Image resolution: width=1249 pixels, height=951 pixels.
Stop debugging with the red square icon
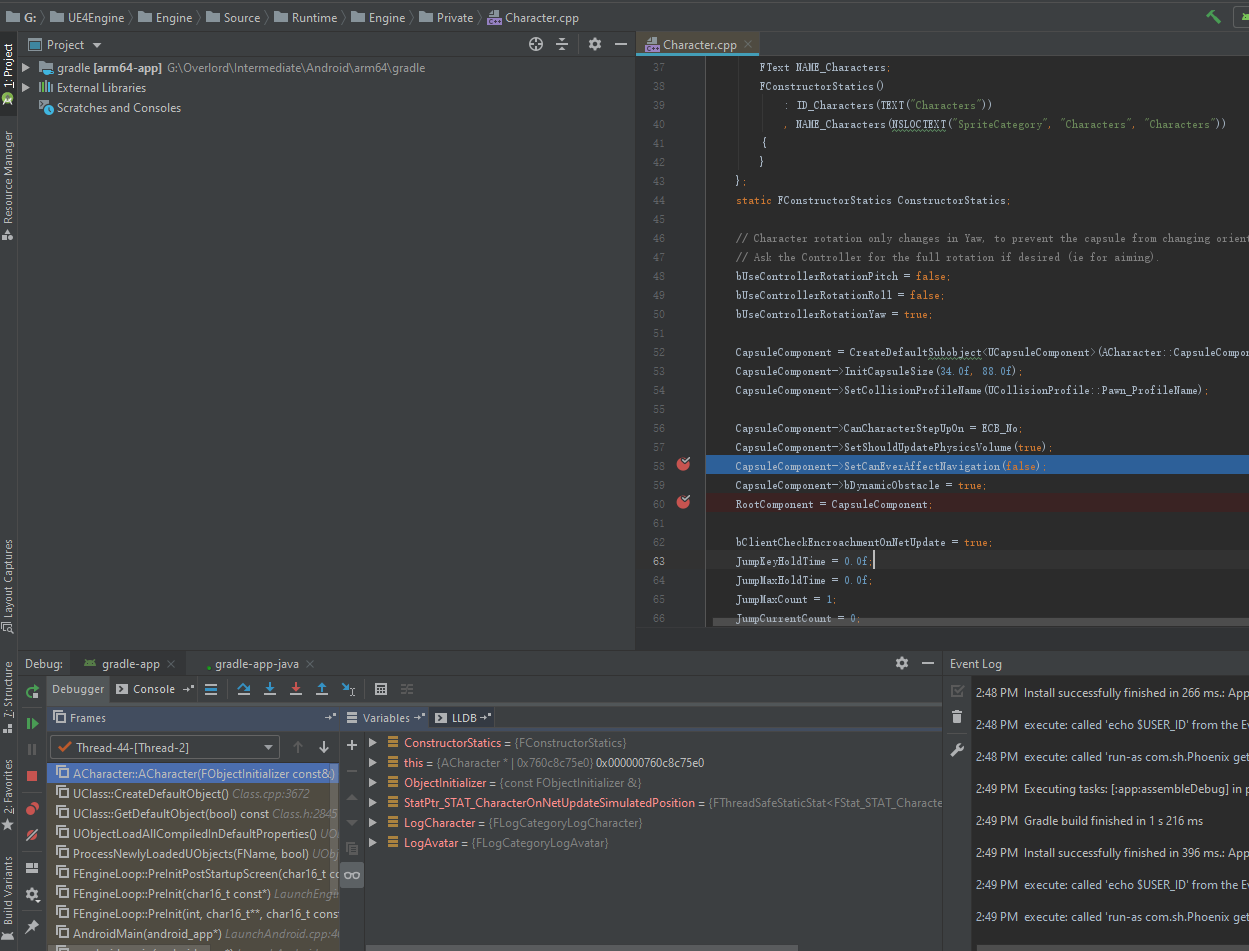click(32, 776)
